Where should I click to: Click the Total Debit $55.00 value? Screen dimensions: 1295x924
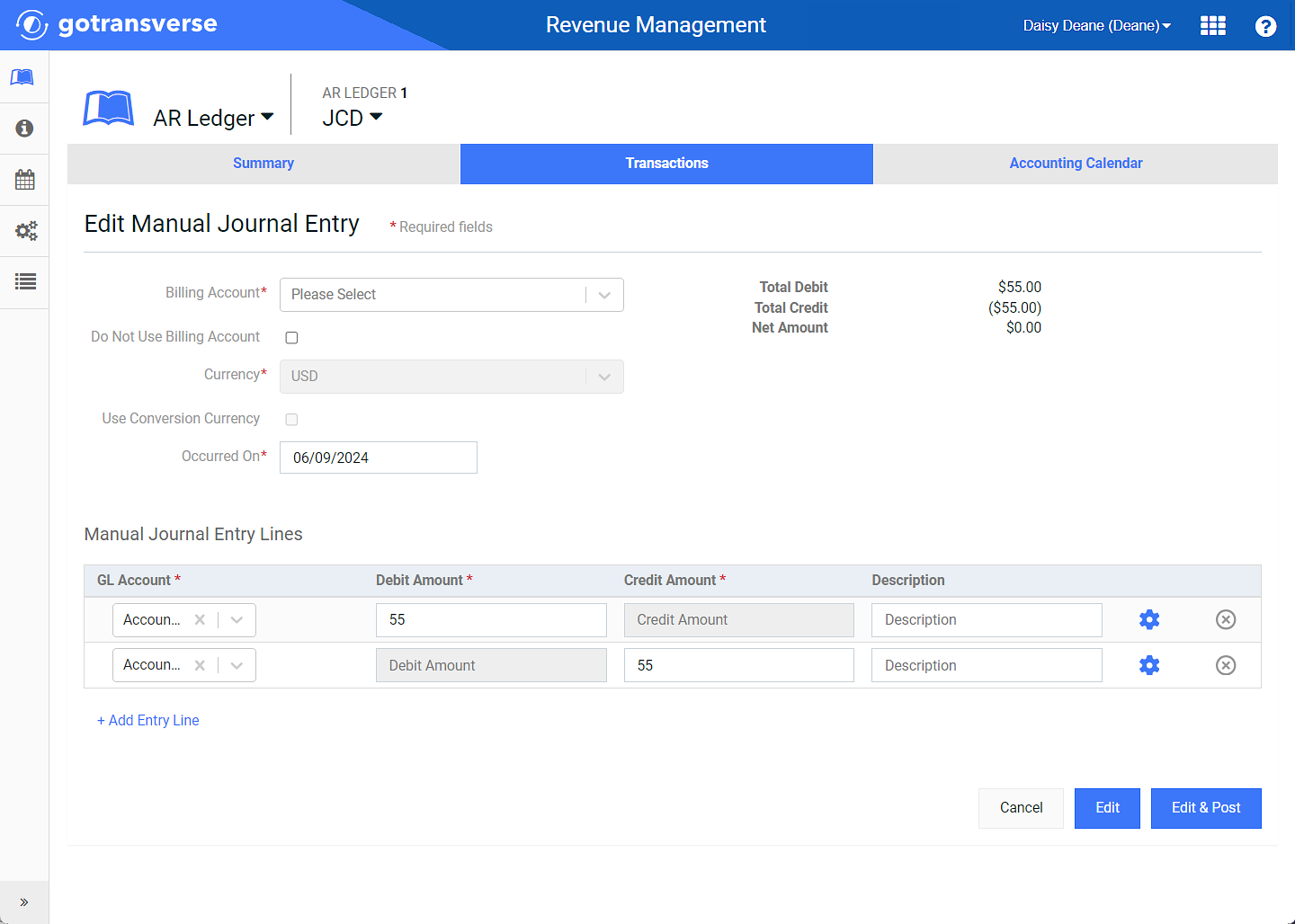[1019, 288]
